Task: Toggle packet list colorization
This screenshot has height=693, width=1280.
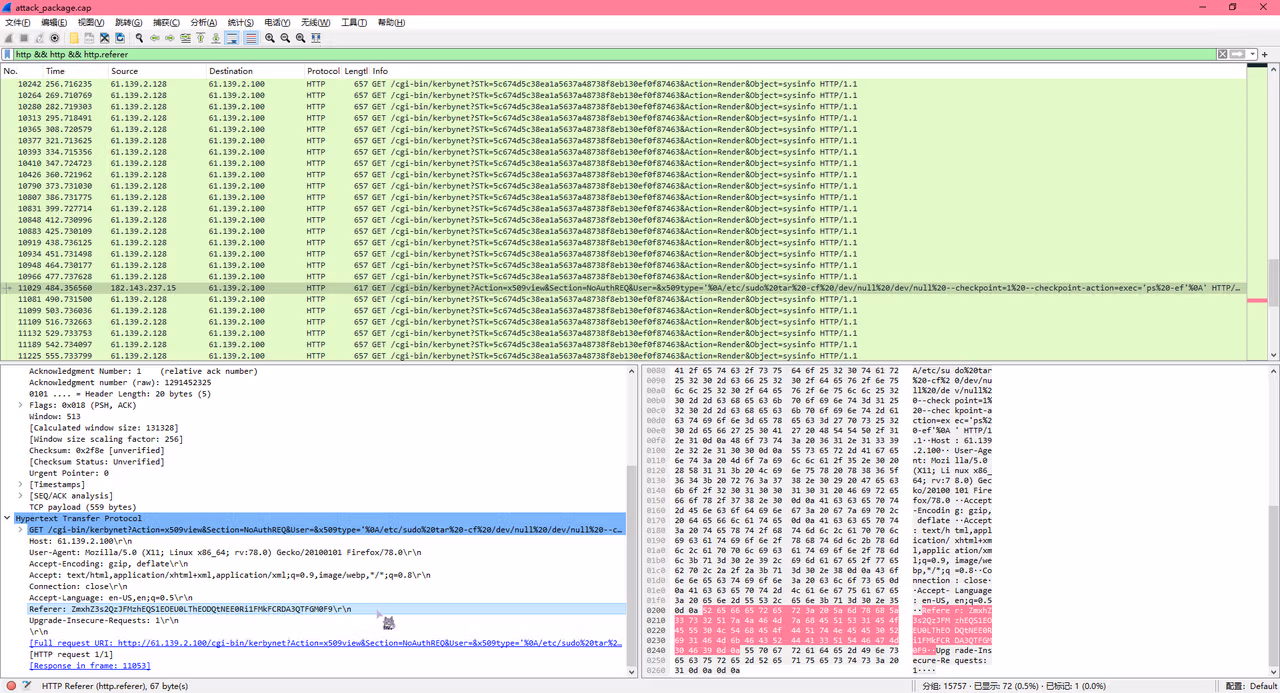Action: coord(251,38)
